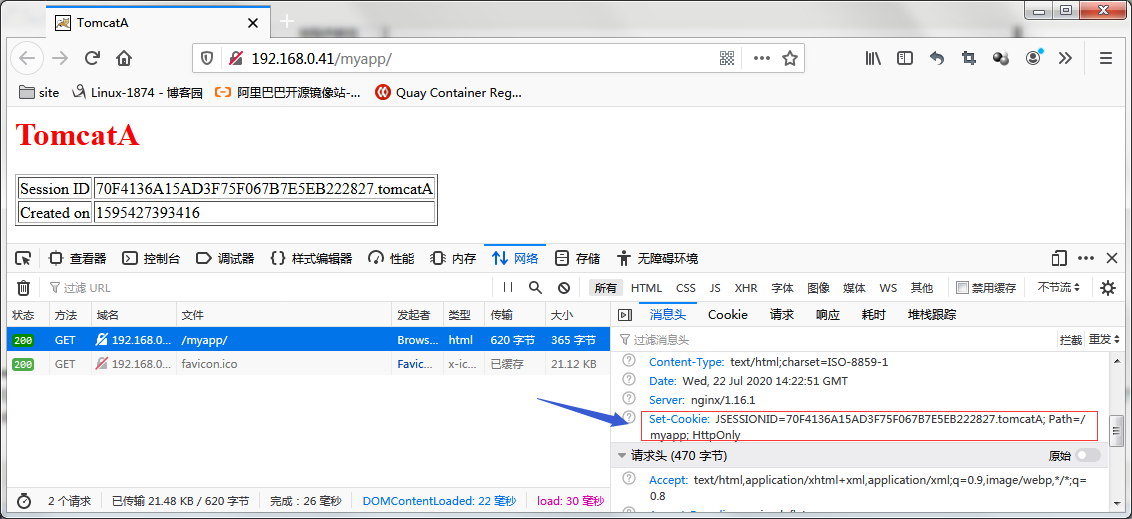Toggle the 原始 raw headers switch
The image size is (1132, 519).
click(1088, 455)
